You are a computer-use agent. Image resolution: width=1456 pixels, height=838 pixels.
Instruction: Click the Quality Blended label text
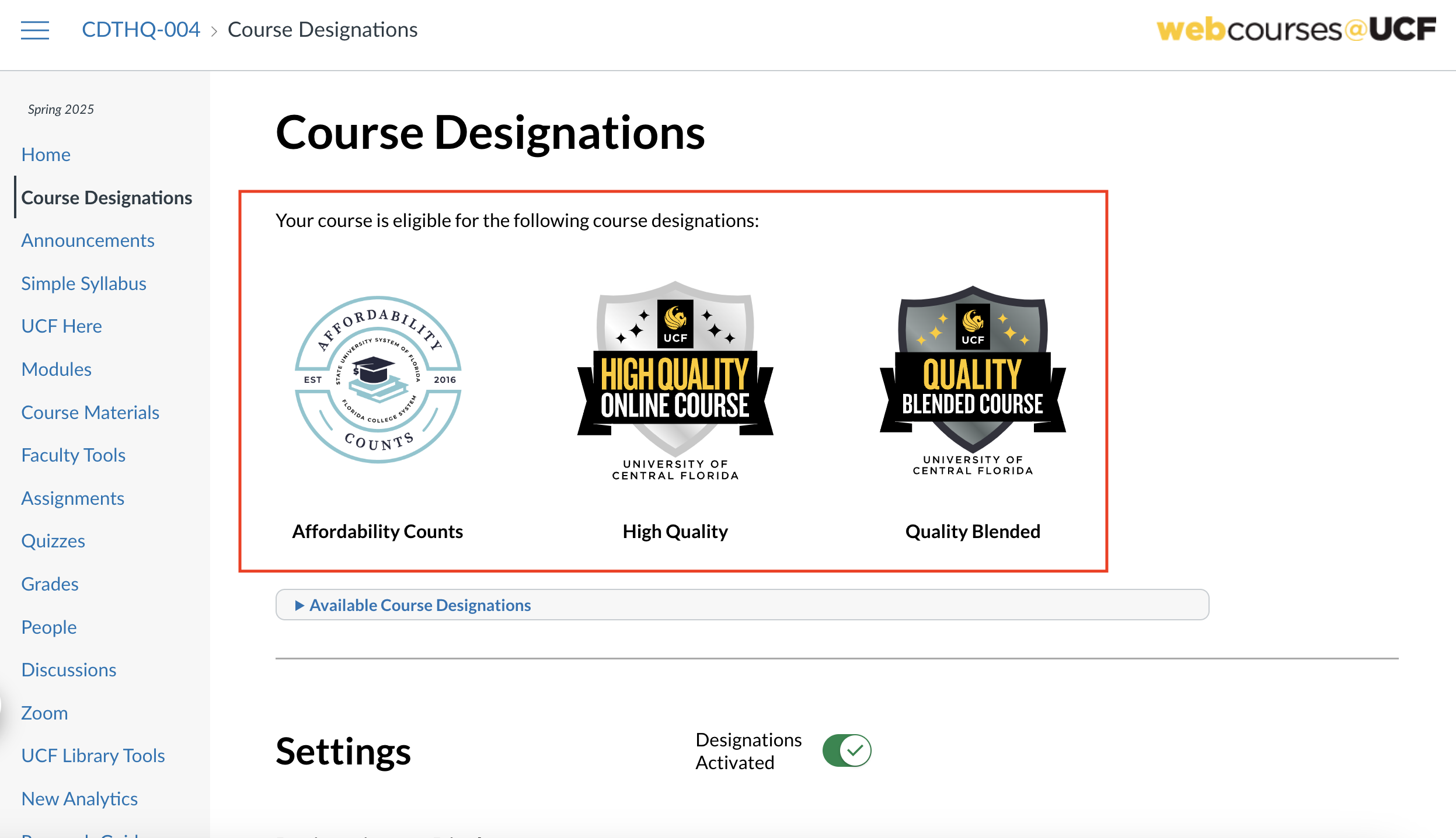coord(973,532)
